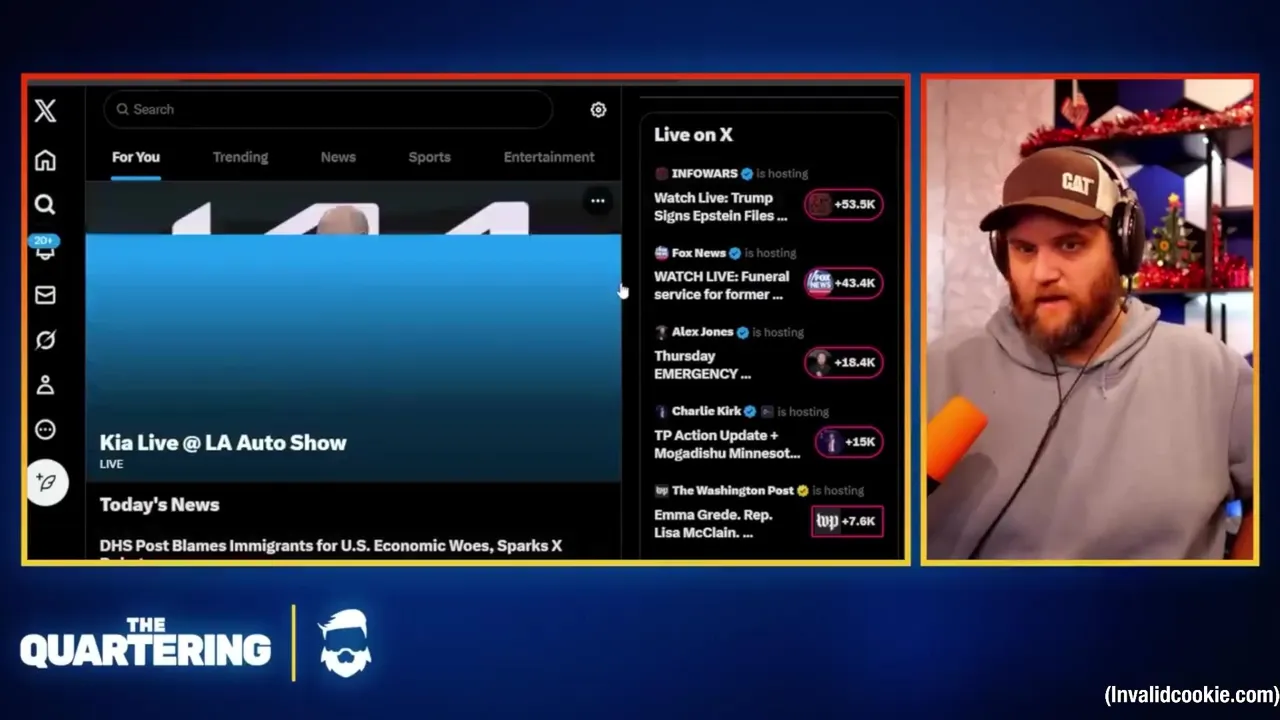Viewport: 1280px width, 720px height.
Task: Switch to the News tab
Action: point(338,157)
